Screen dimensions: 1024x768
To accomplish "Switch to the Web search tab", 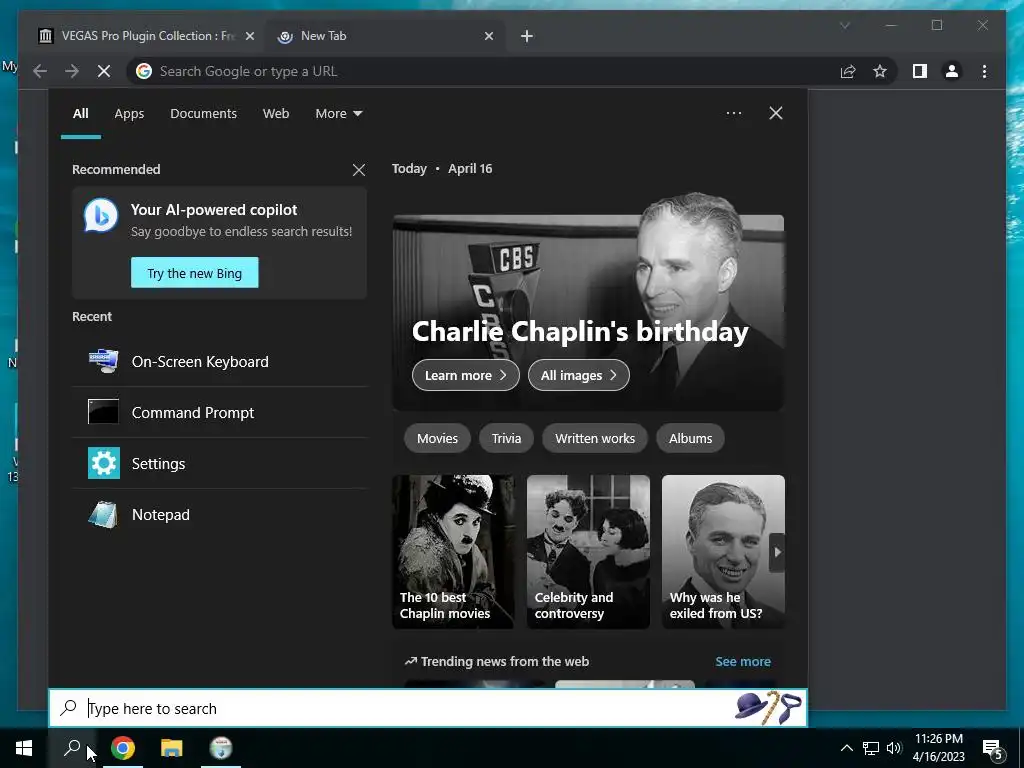I will click(276, 114).
